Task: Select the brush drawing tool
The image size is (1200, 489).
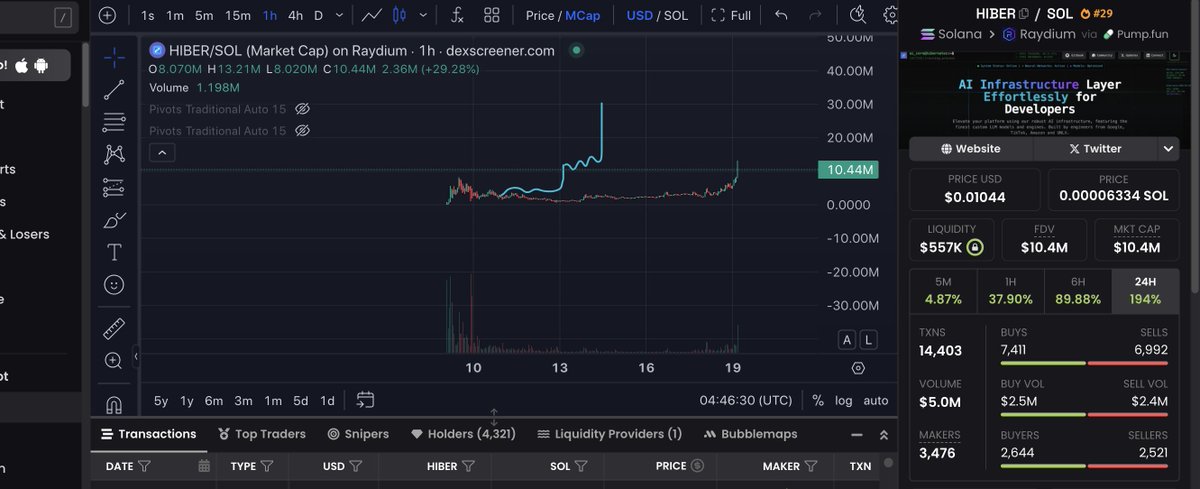Action: pyautogui.click(x=114, y=220)
